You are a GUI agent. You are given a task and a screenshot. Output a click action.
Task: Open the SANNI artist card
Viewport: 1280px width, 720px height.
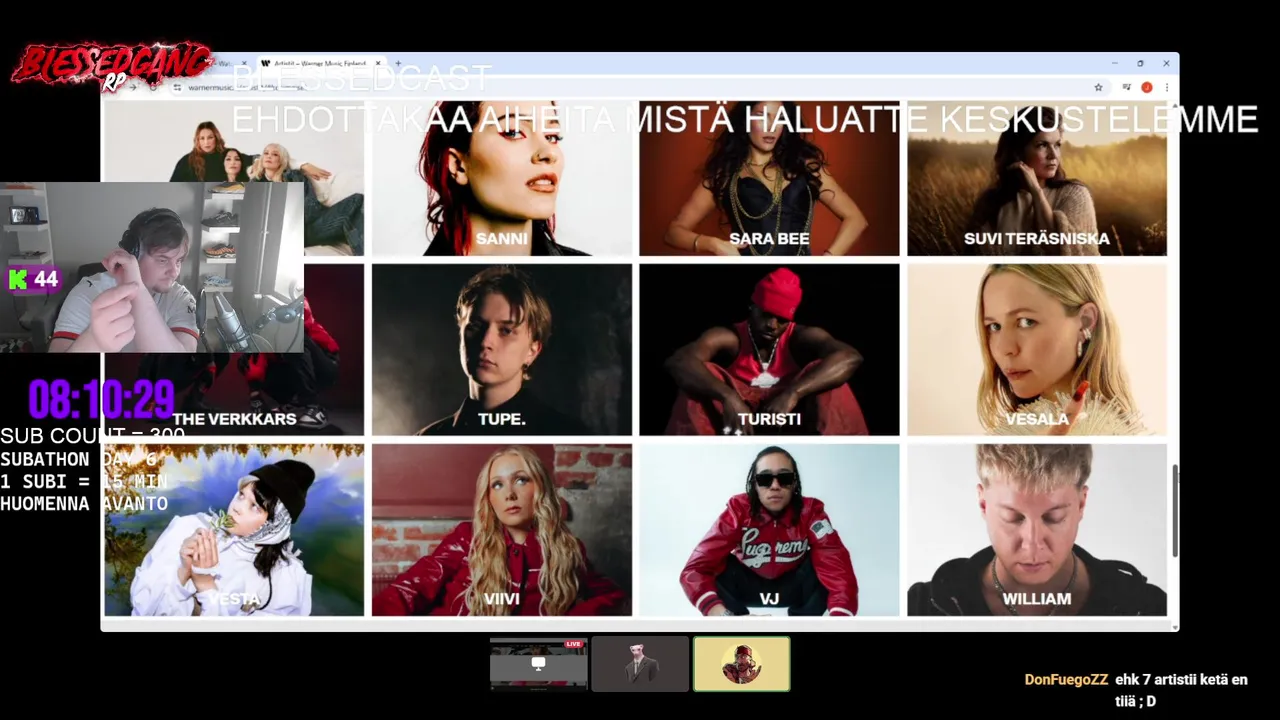502,178
